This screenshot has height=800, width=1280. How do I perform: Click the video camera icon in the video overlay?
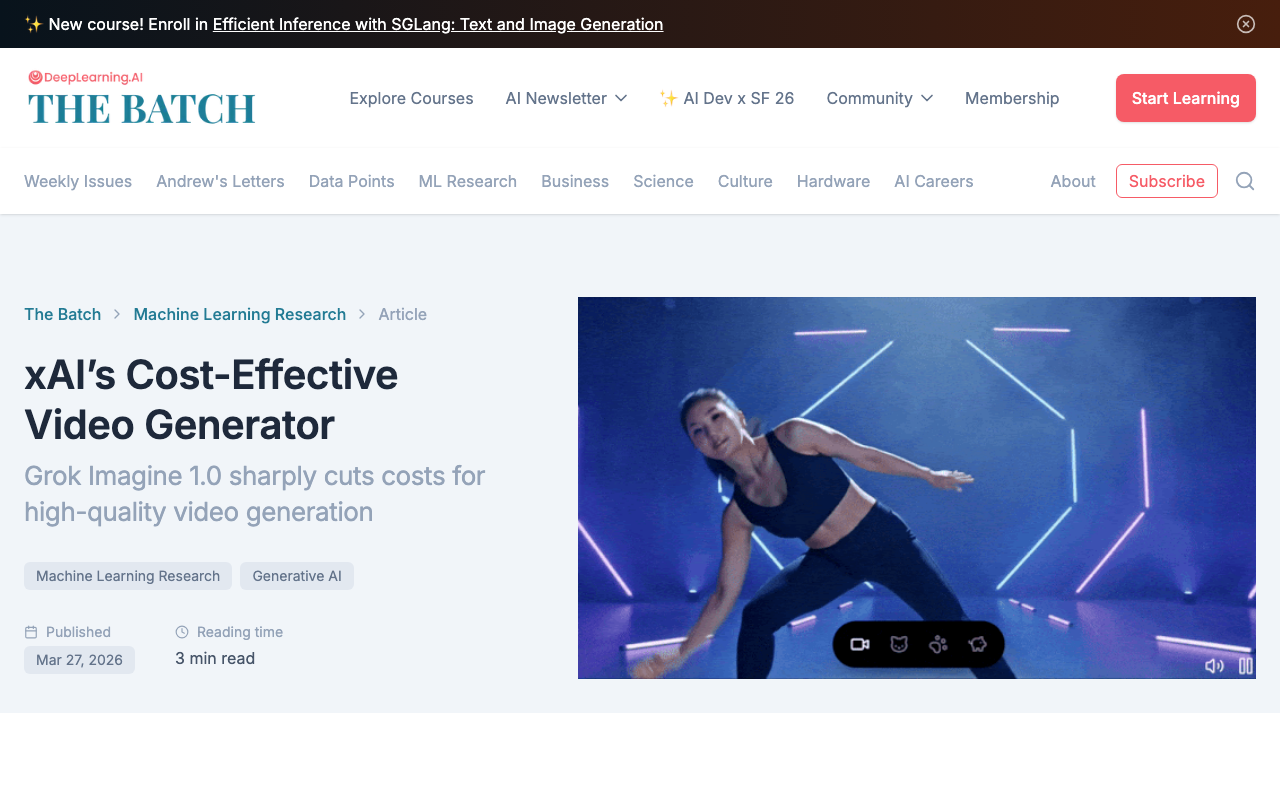point(859,644)
